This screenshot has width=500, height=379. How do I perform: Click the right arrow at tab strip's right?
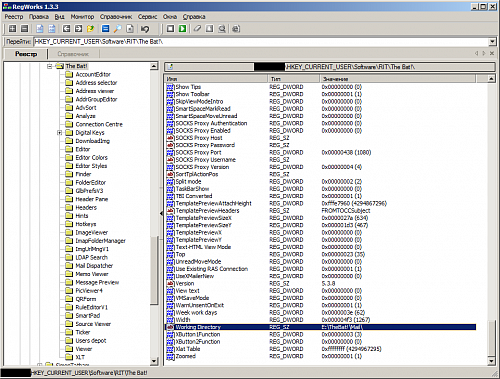[484, 53]
